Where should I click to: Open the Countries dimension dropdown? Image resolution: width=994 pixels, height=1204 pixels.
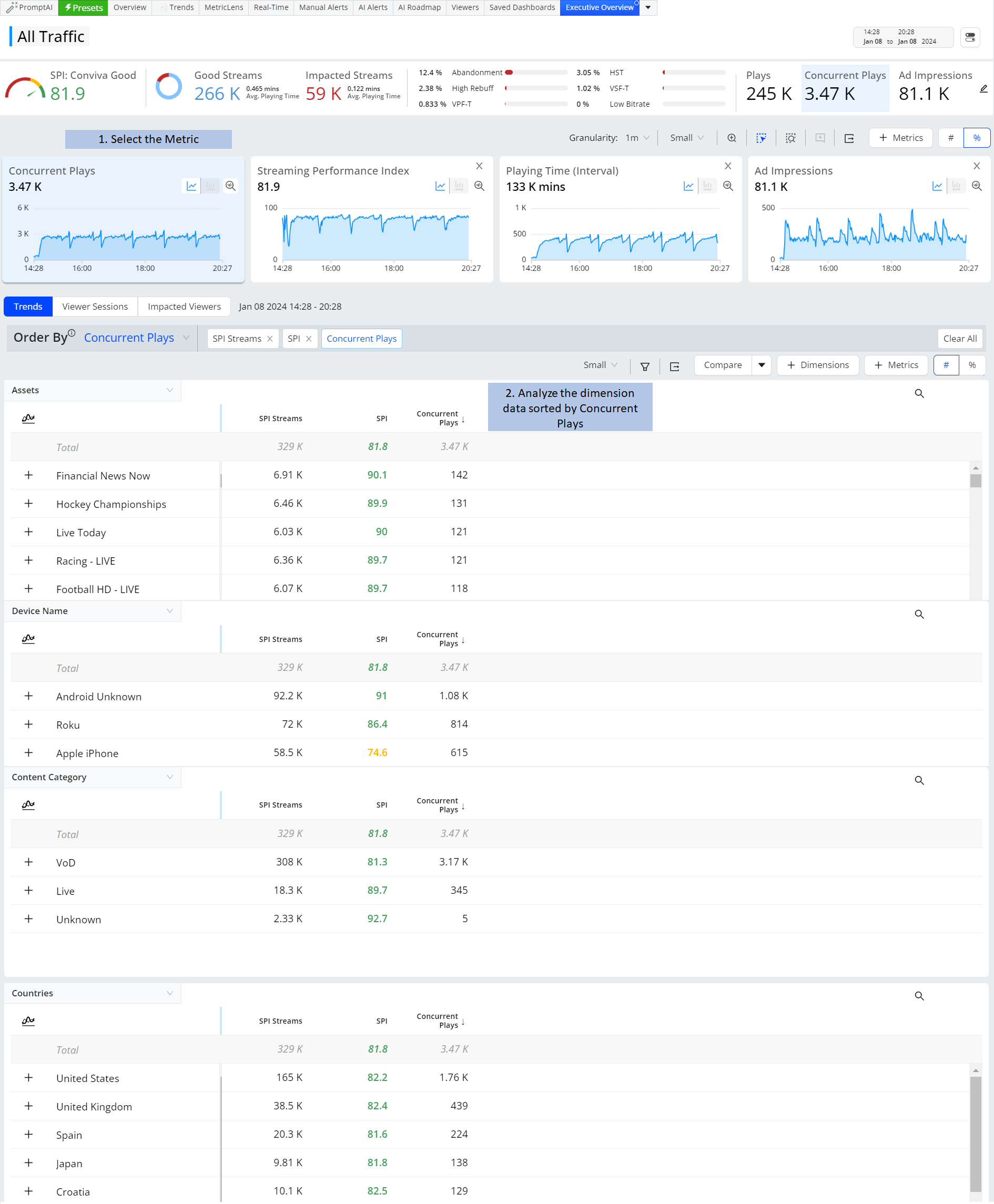tap(93, 993)
